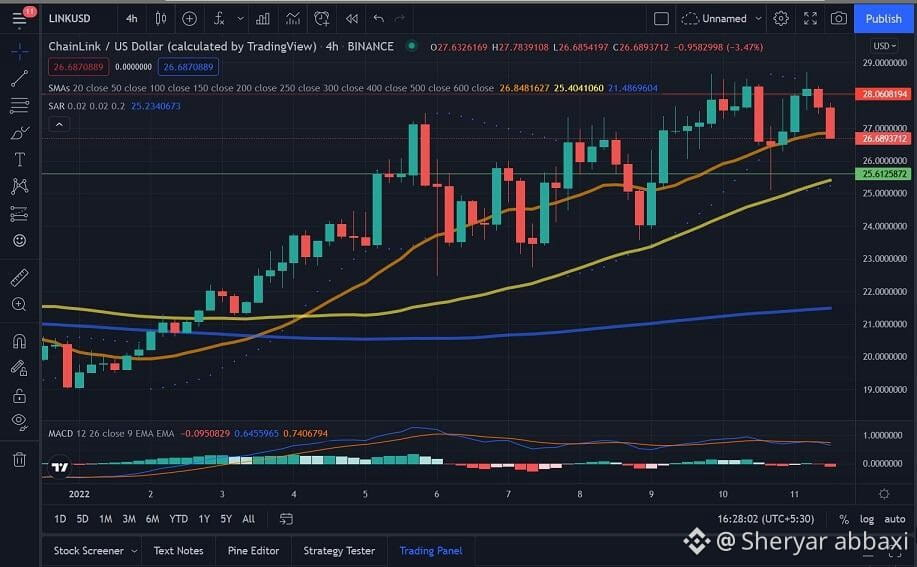Select the SAR indicator legend
The height and width of the screenshot is (567, 917).
(87, 106)
